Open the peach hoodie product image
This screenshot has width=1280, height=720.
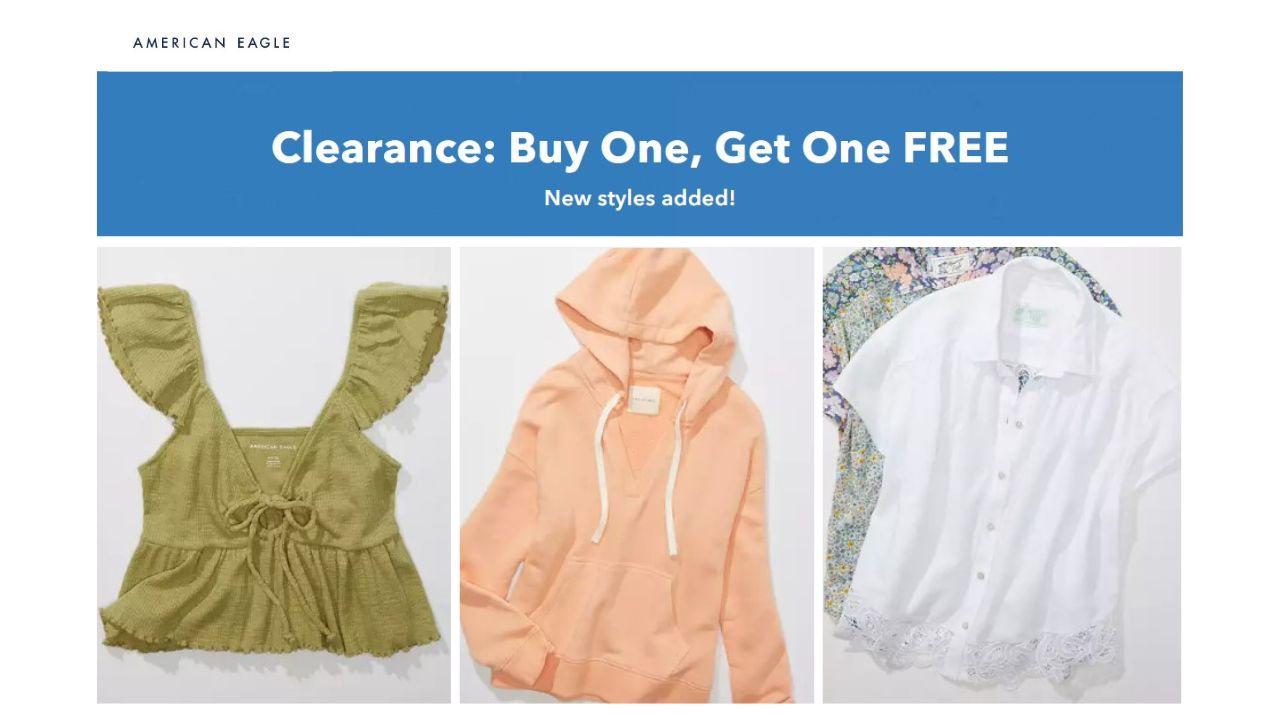[x=637, y=475]
